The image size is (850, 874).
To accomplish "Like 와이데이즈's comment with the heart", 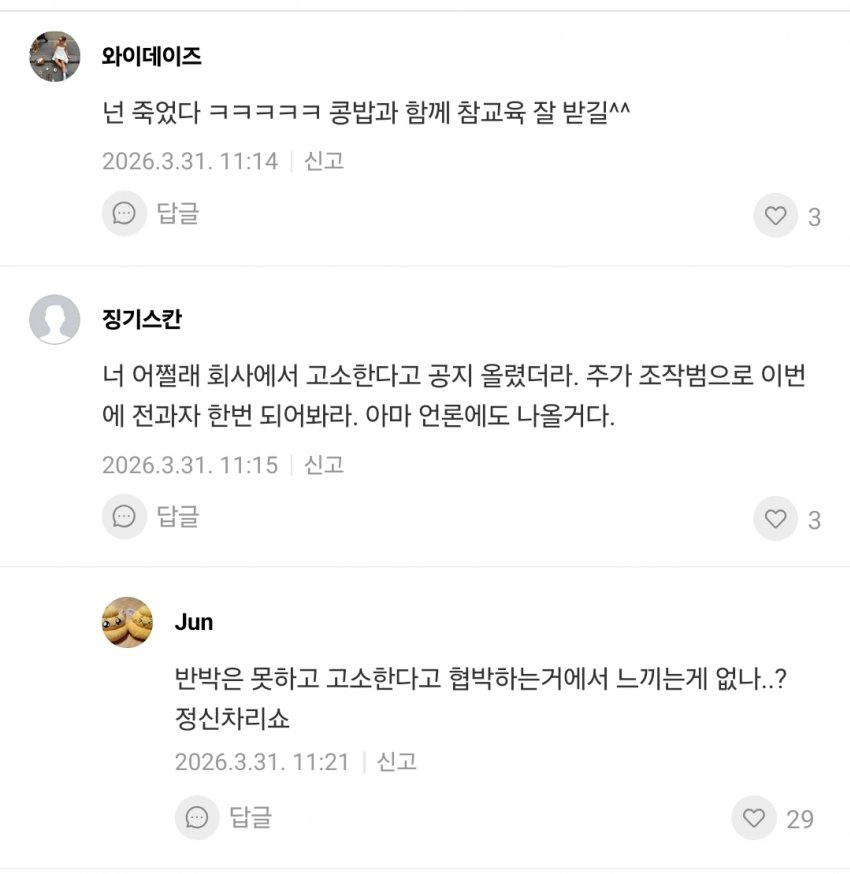I will pyautogui.click(x=775, y=215).
